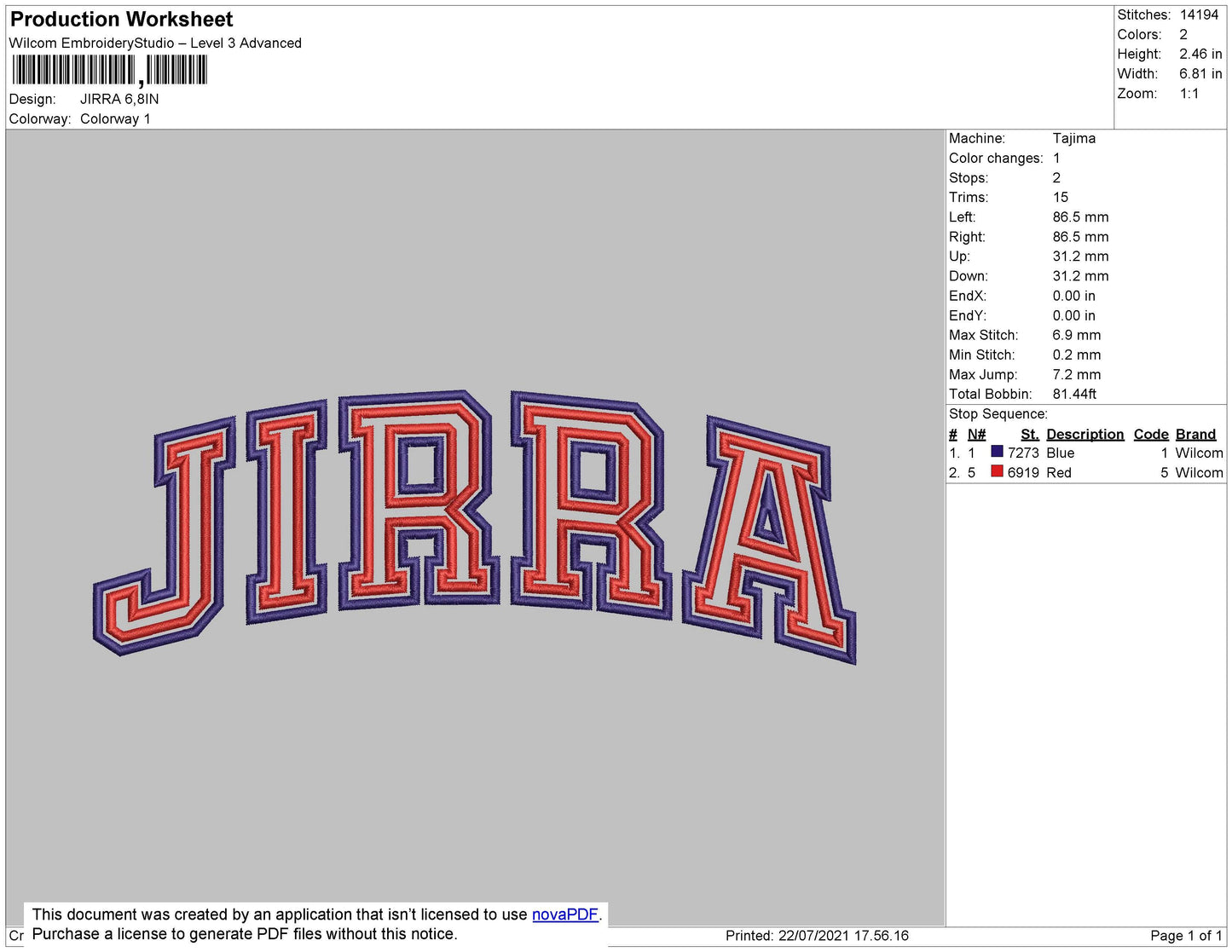Click the Page 1 of 1 indicator
1232x952 pixels.
coord(1186,936)
